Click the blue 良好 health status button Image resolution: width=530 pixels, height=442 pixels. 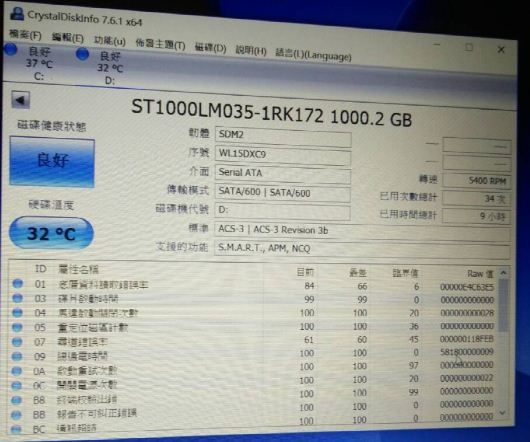point(52,161)
